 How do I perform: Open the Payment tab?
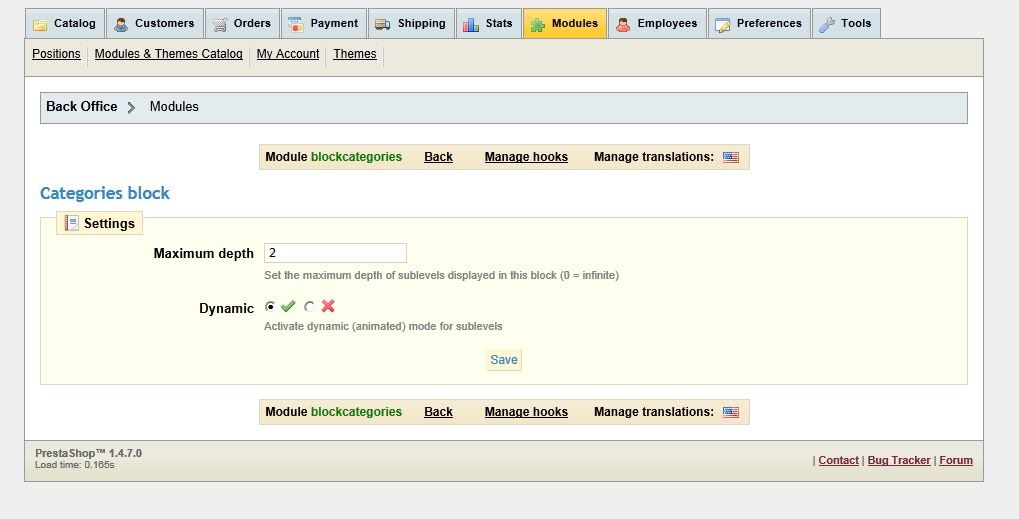(334, 23)
